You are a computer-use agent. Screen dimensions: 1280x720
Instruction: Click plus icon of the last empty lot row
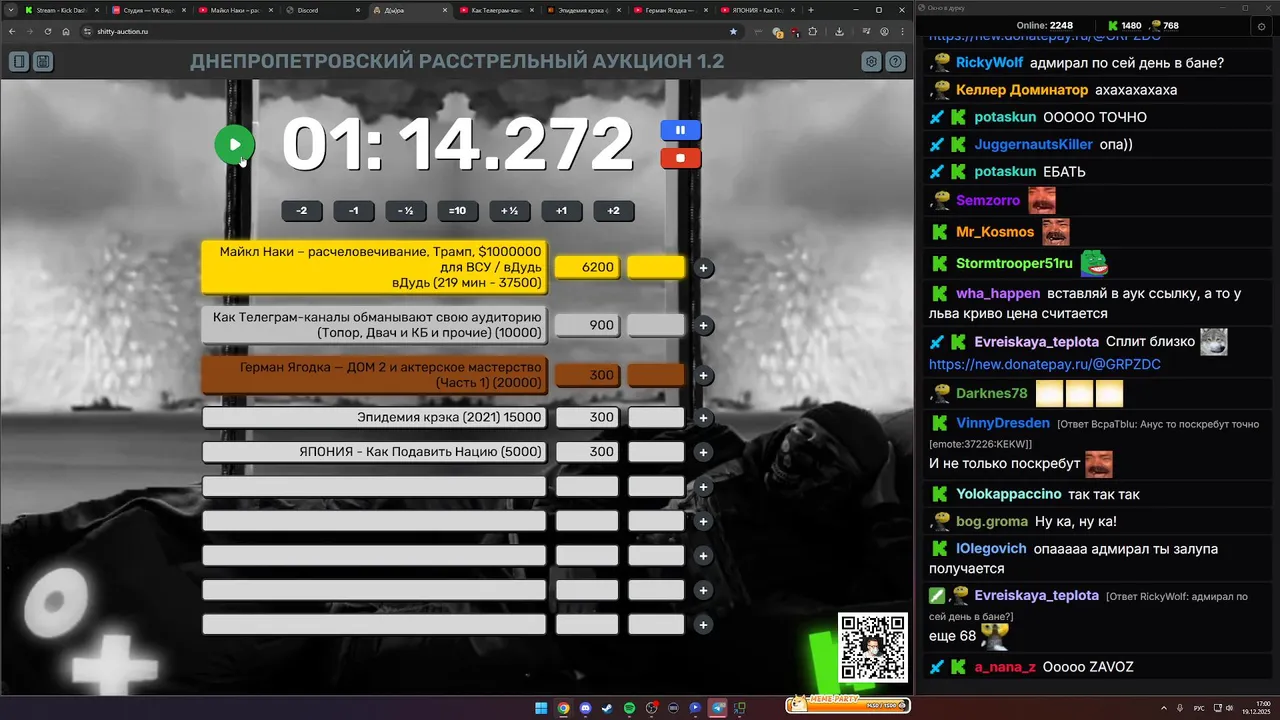(x=703, y=625)
